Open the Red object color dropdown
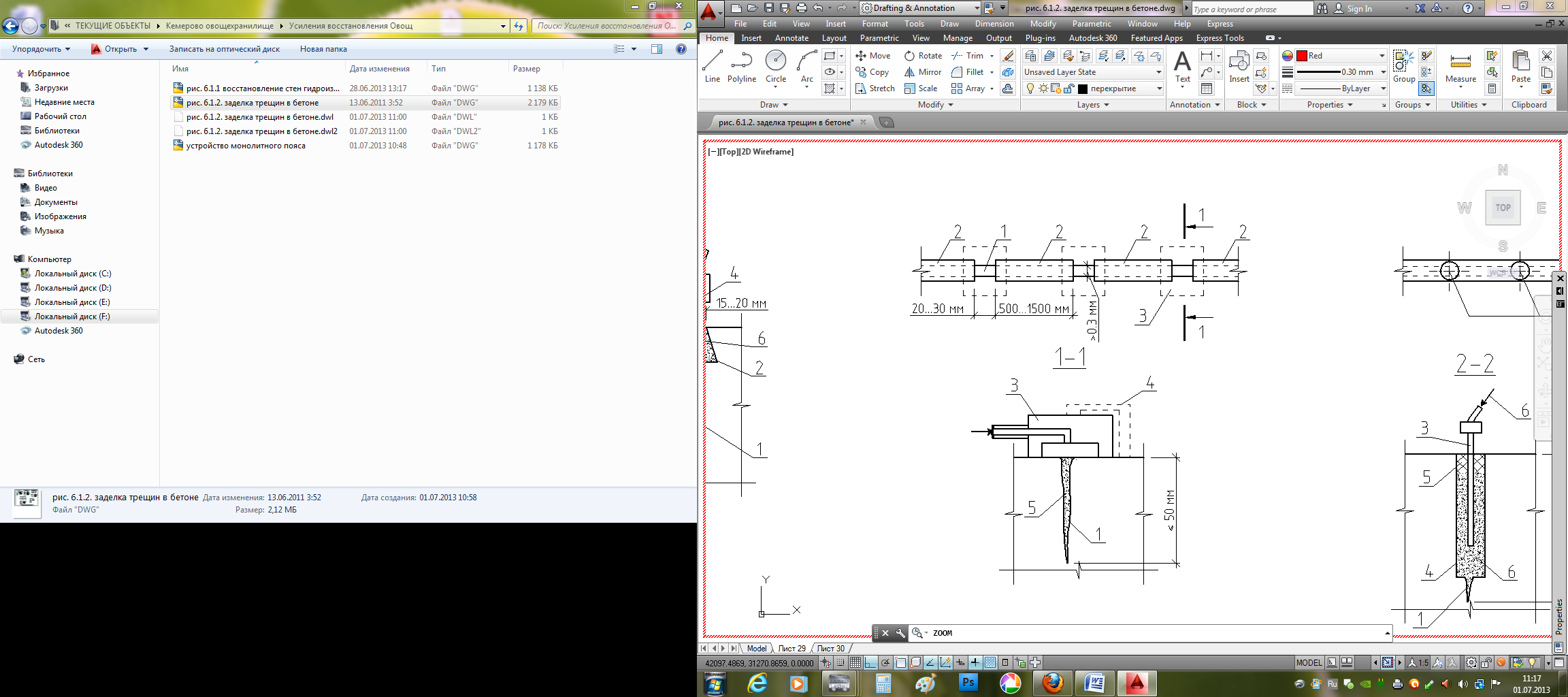The height and width of the screenshot is (697, 1568). 1341,56
